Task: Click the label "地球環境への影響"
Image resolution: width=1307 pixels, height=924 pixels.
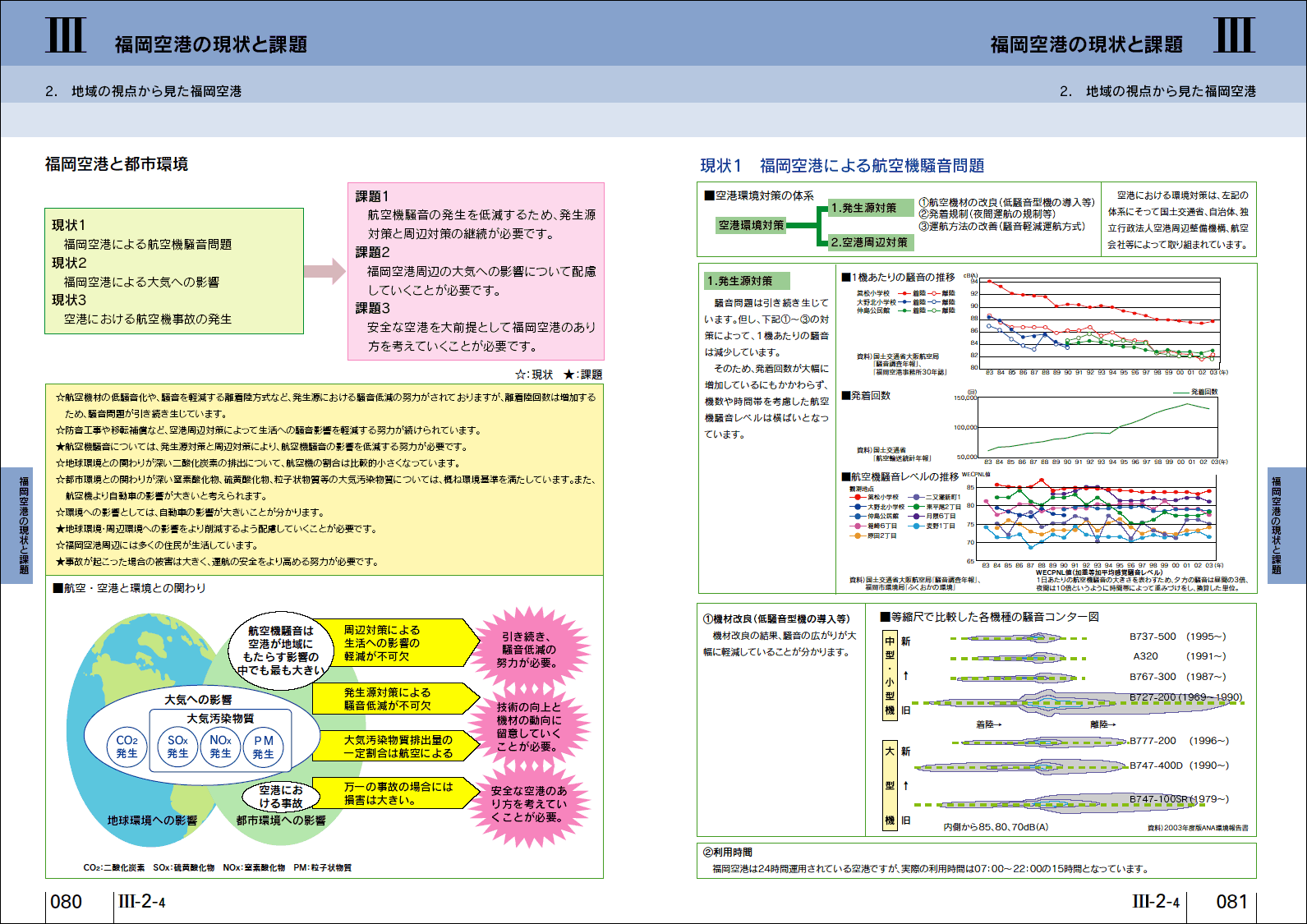Action: (152, 821)
